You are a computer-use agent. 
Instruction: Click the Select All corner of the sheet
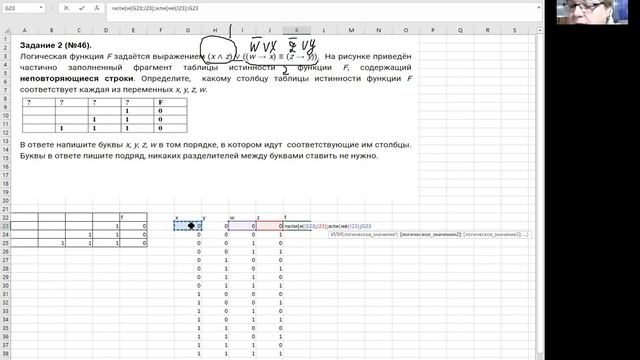pyautogui.click(x=6, y=30)
